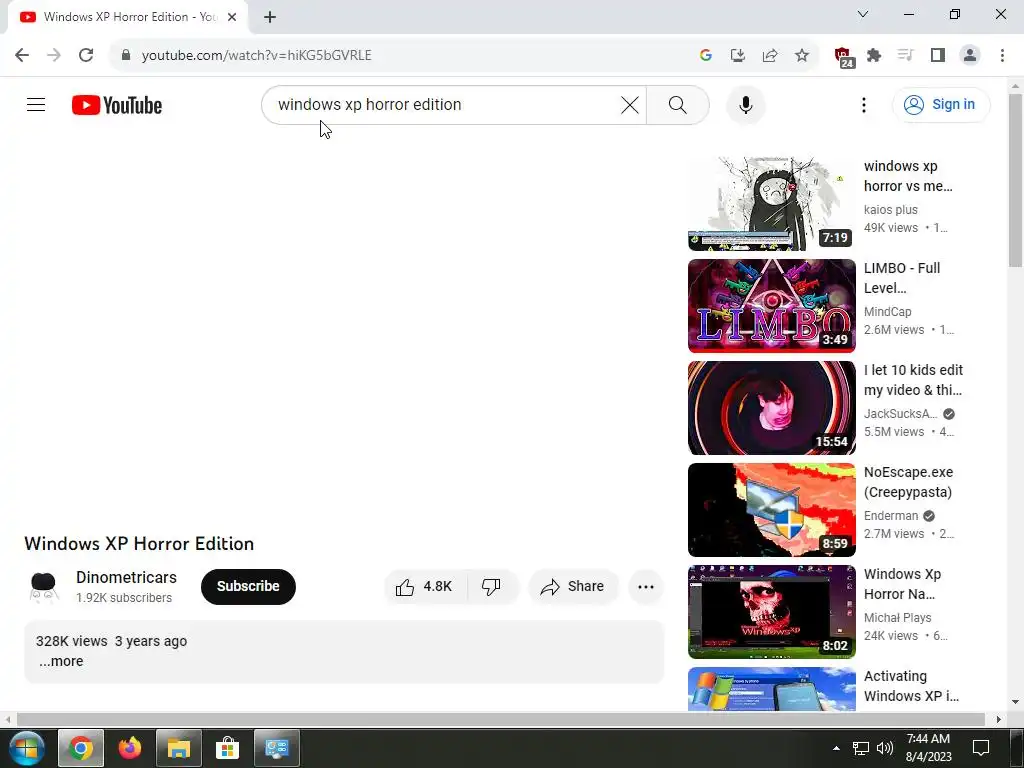1024x768 pixels.
Task: Click the Share button
Action: coord(573,586)
